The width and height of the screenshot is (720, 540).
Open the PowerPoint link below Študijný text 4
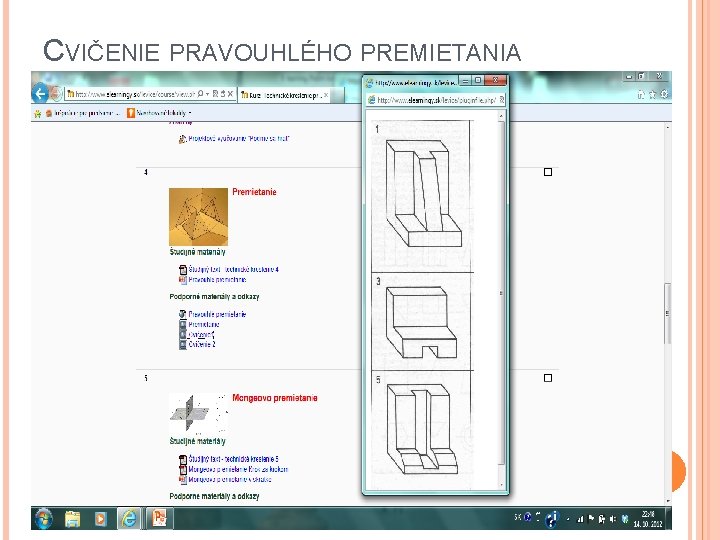(x=217, y=280)
